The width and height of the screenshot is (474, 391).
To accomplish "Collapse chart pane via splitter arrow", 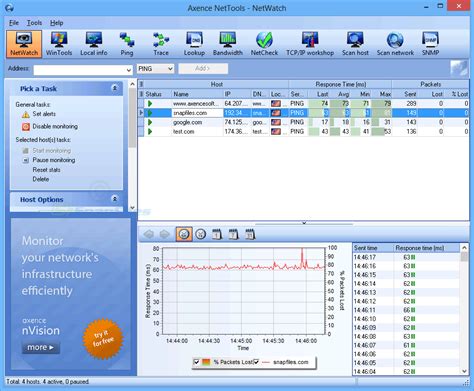I will 304,223.
